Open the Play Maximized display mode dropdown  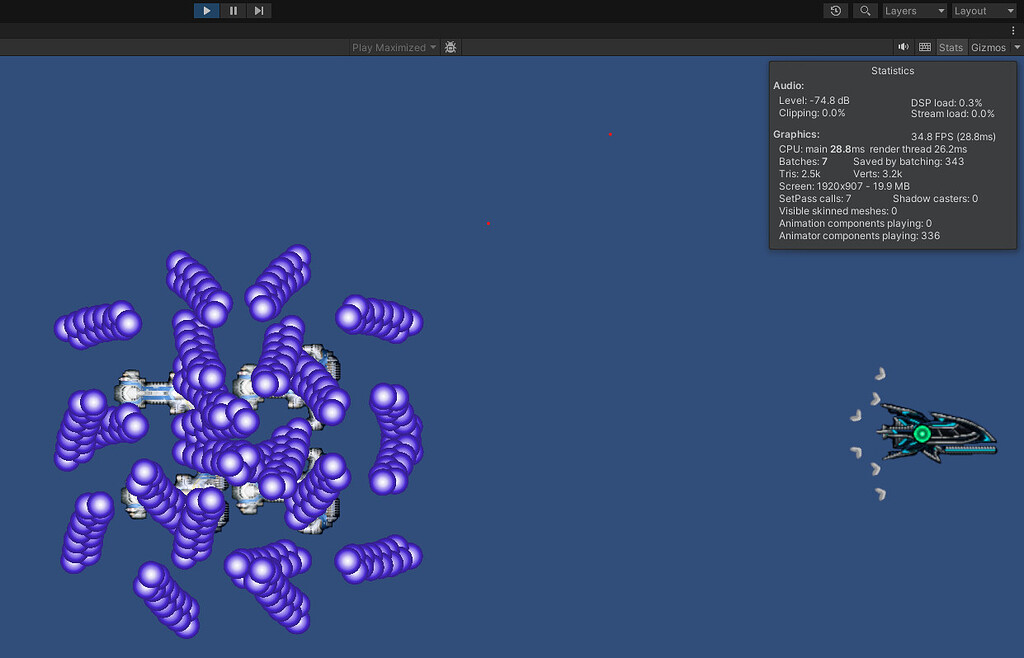tap(392, 46)
